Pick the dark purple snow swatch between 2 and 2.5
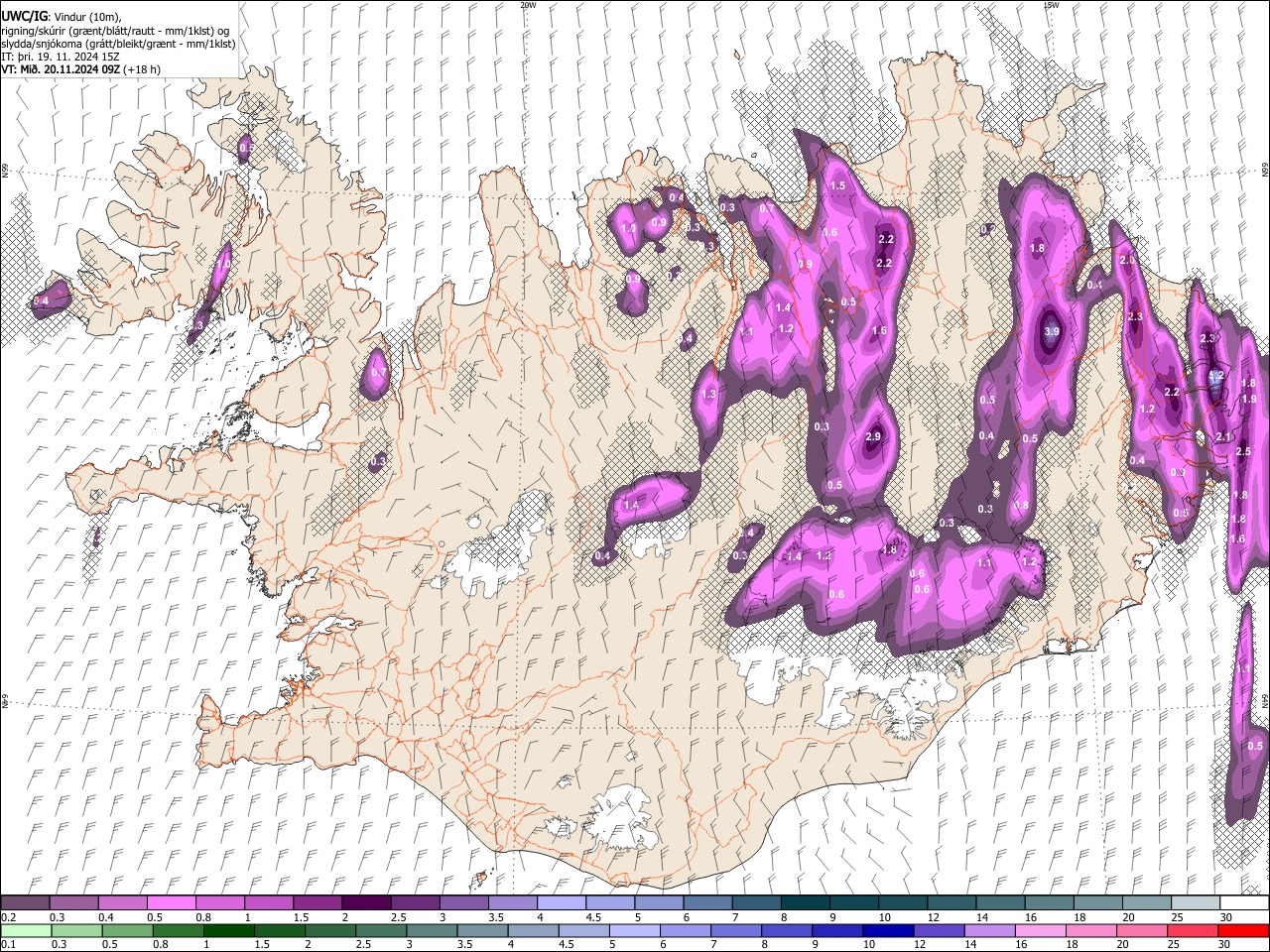This screenshot has height=952, width=1270. pos(366,903)
